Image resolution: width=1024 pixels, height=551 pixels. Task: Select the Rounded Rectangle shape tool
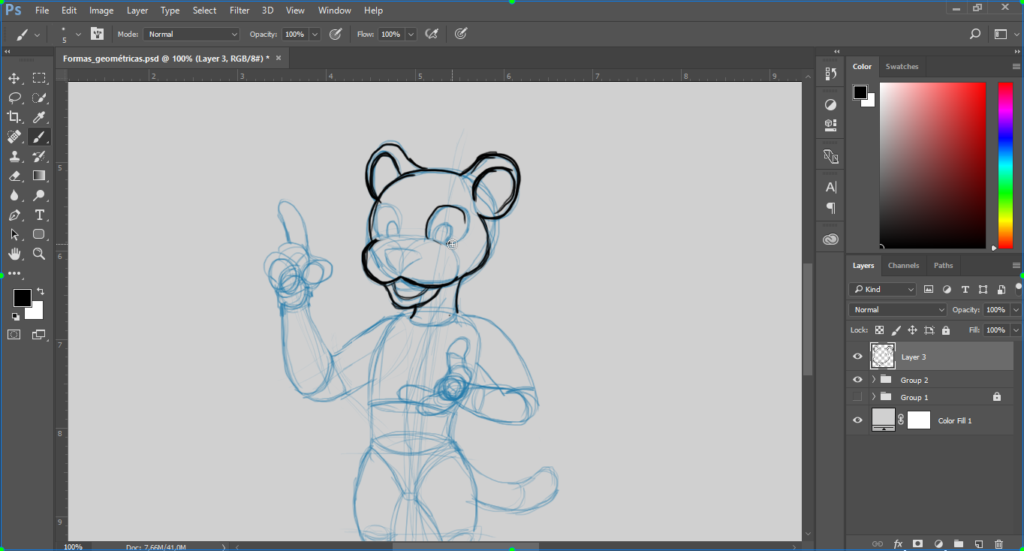[x=39, y=234]
